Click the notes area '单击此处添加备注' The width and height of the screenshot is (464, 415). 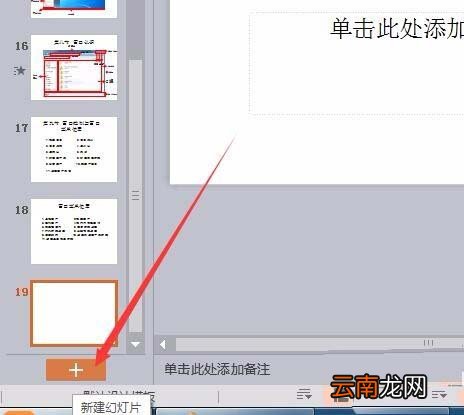click(x=217, y=369)
